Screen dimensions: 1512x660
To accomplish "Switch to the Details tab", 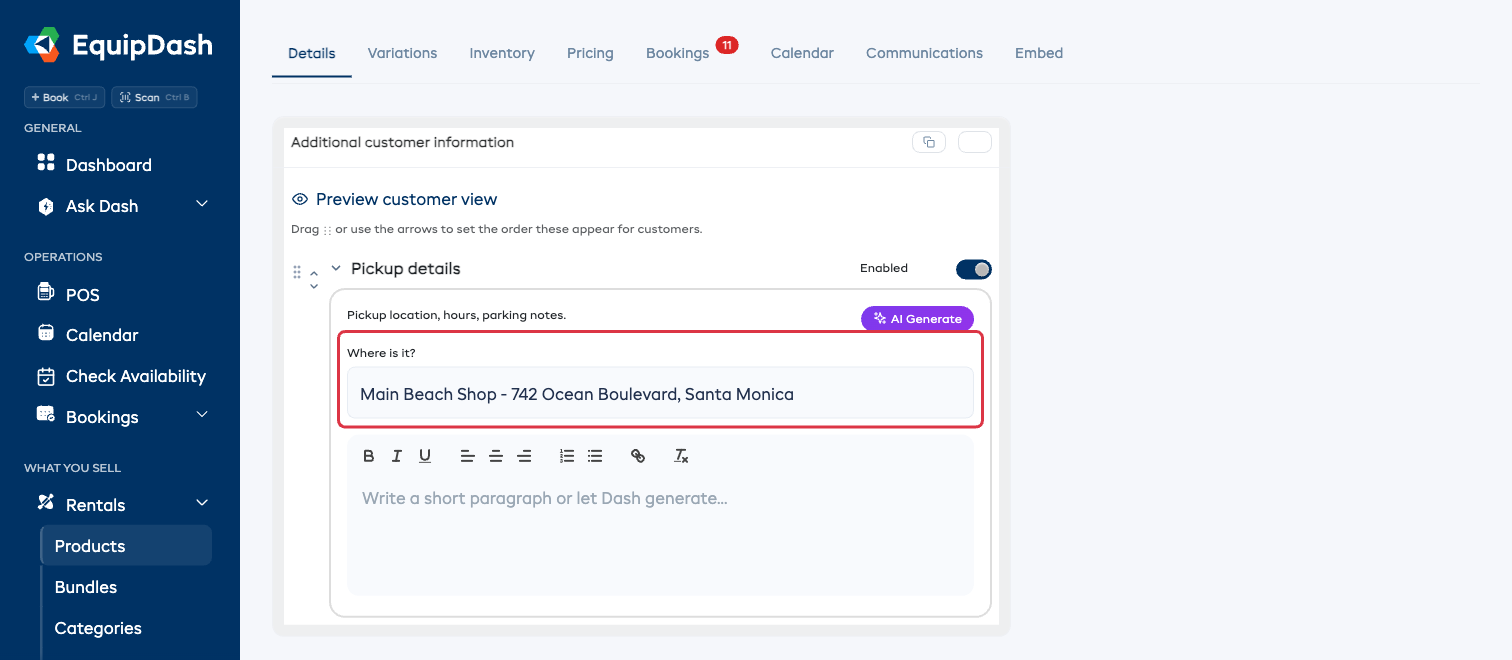I will [312, 53].
